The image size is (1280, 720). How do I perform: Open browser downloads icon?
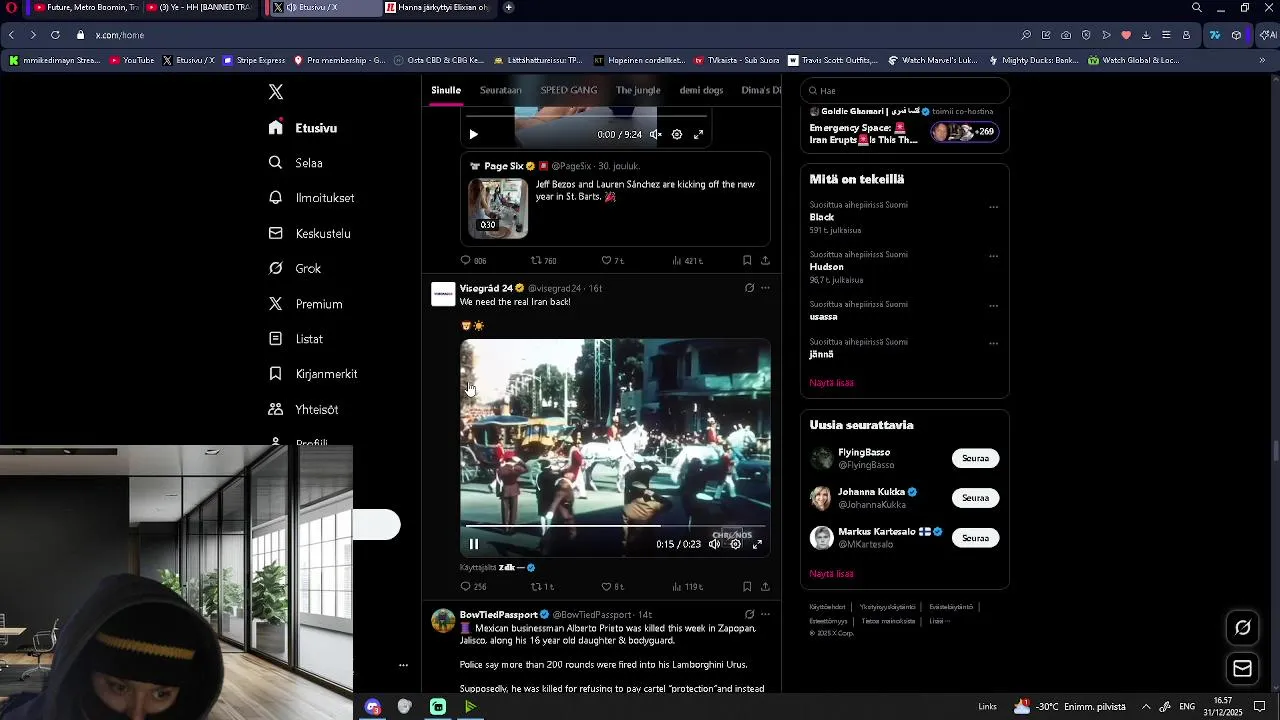[x=1146, y=35]
